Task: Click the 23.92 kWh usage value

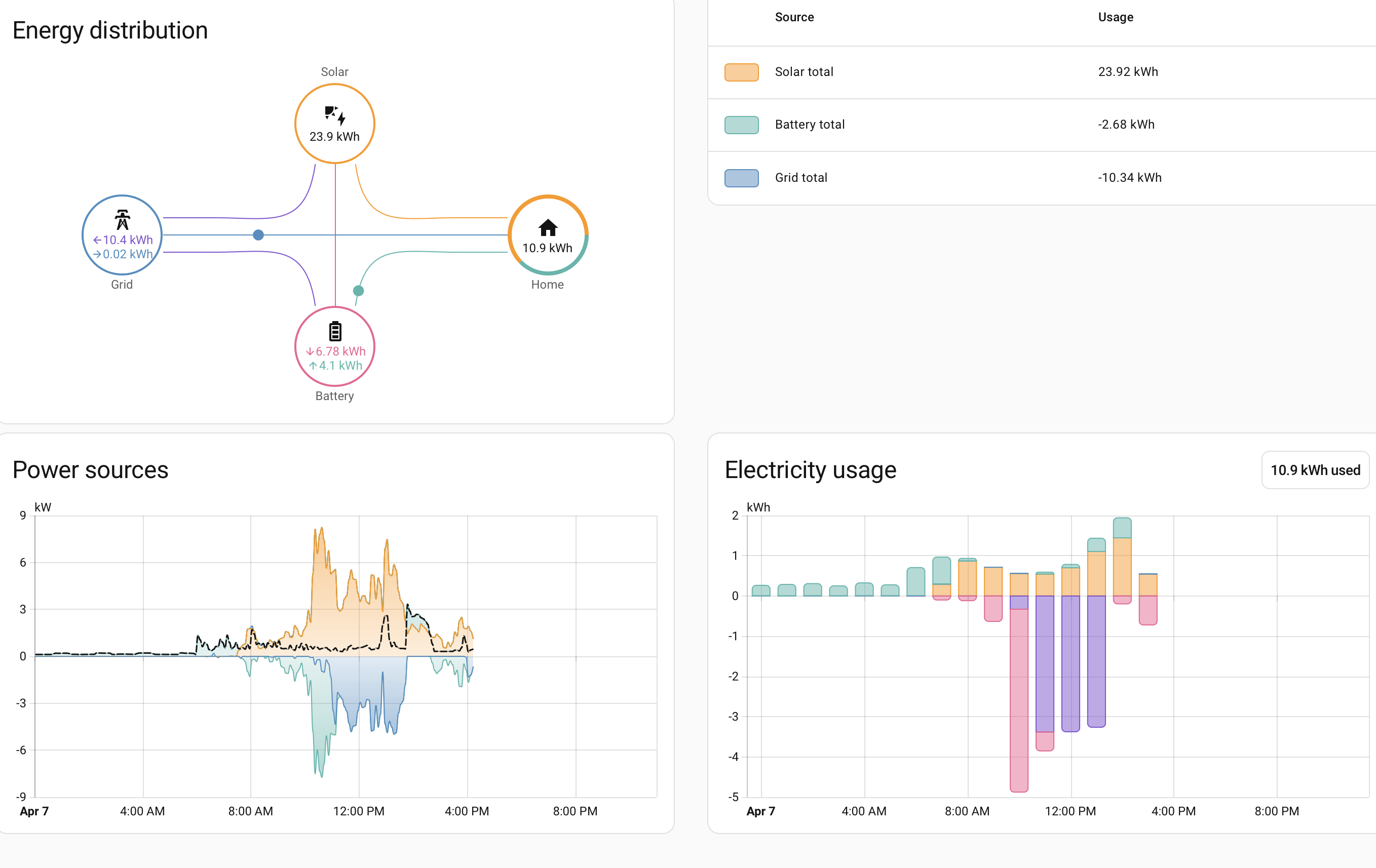Action: [1128, 72]
